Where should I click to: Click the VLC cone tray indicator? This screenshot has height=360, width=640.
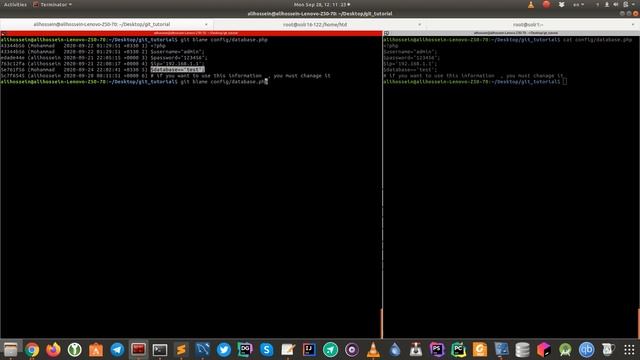[531, 4]
